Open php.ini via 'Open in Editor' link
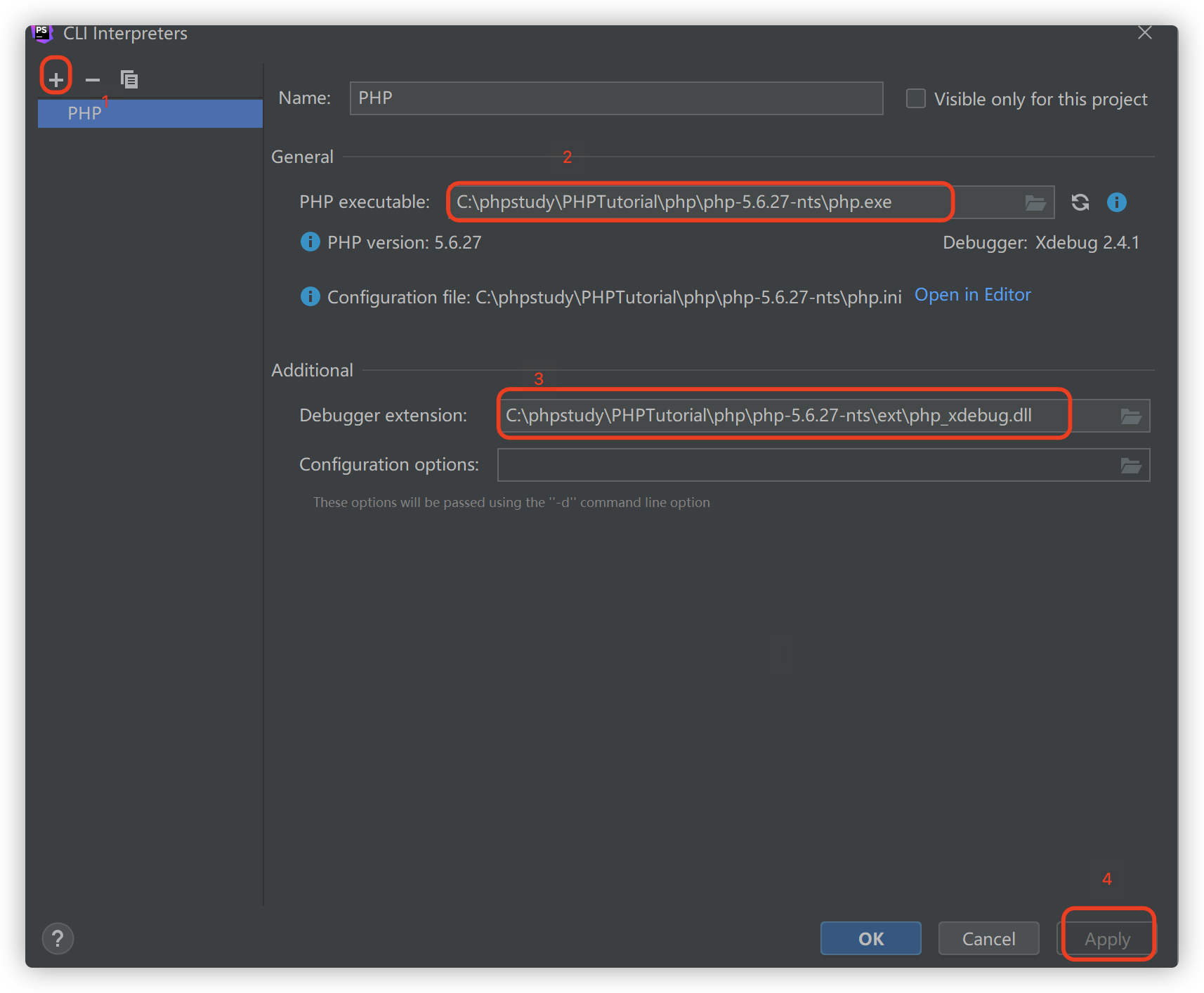Viewport: 1204px width, 993px height. pos(972,294)
